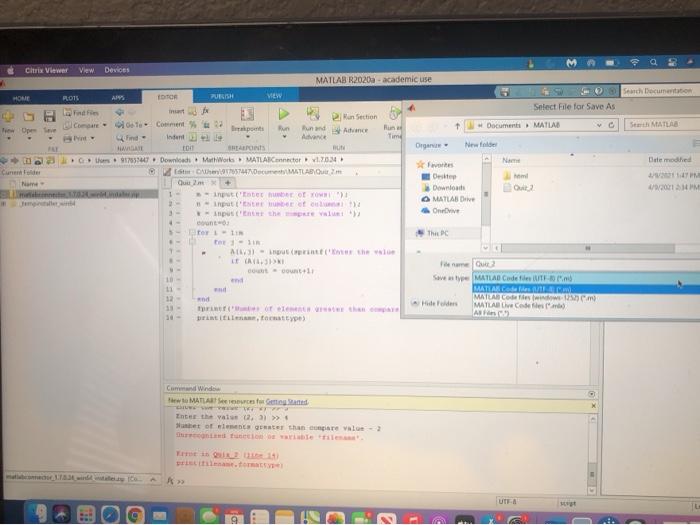This screenshot has height=525, width=700.
Task: Click the Up arrow in Save As dialog
Action: point(457,126)
